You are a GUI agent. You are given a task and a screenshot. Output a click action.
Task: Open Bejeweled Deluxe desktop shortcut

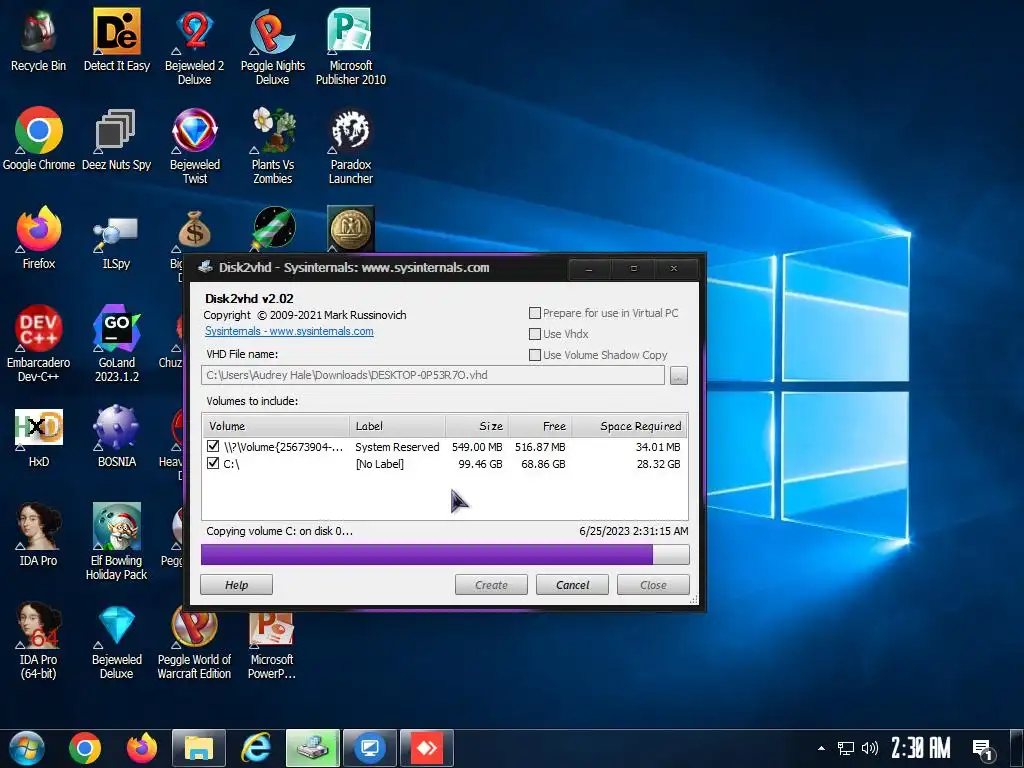pos(116,641)
